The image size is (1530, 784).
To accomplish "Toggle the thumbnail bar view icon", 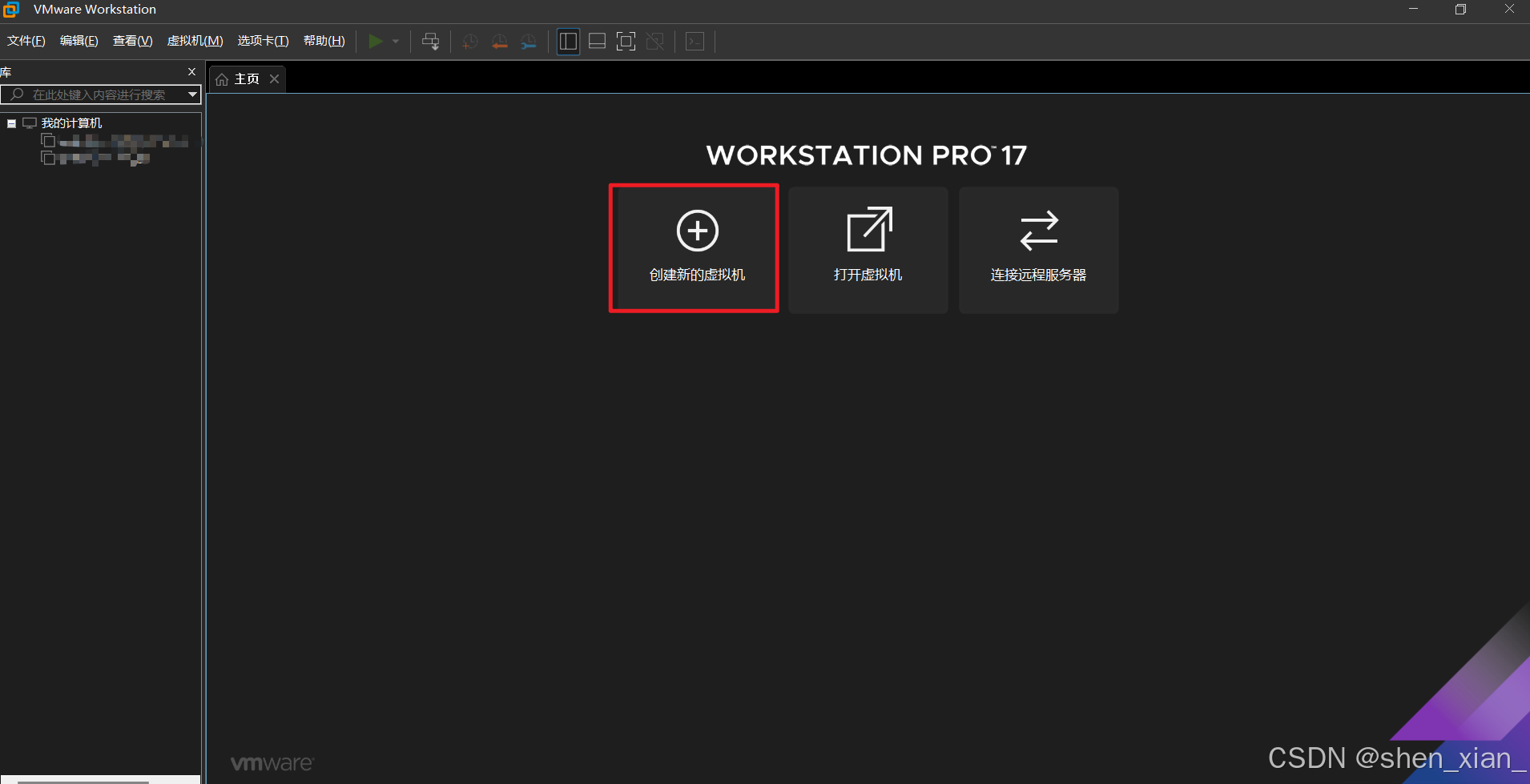I will 597,42.
